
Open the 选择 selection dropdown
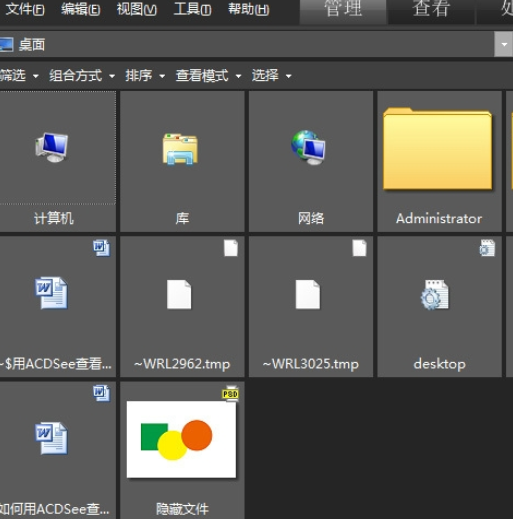272,76
